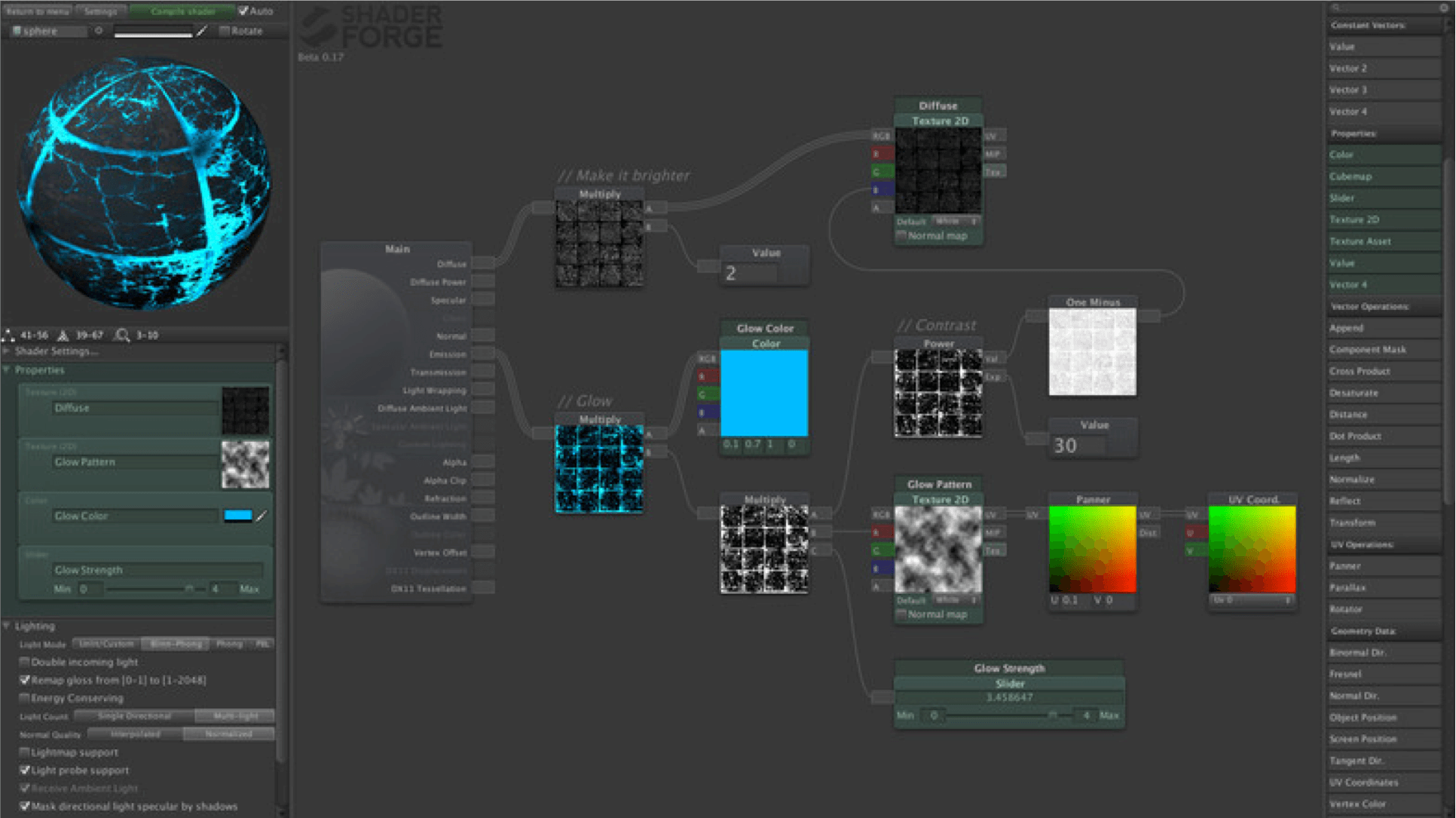Click the eyedropper next to background color bar
The height and width of the screenshot is (818, 1456).
202,31
